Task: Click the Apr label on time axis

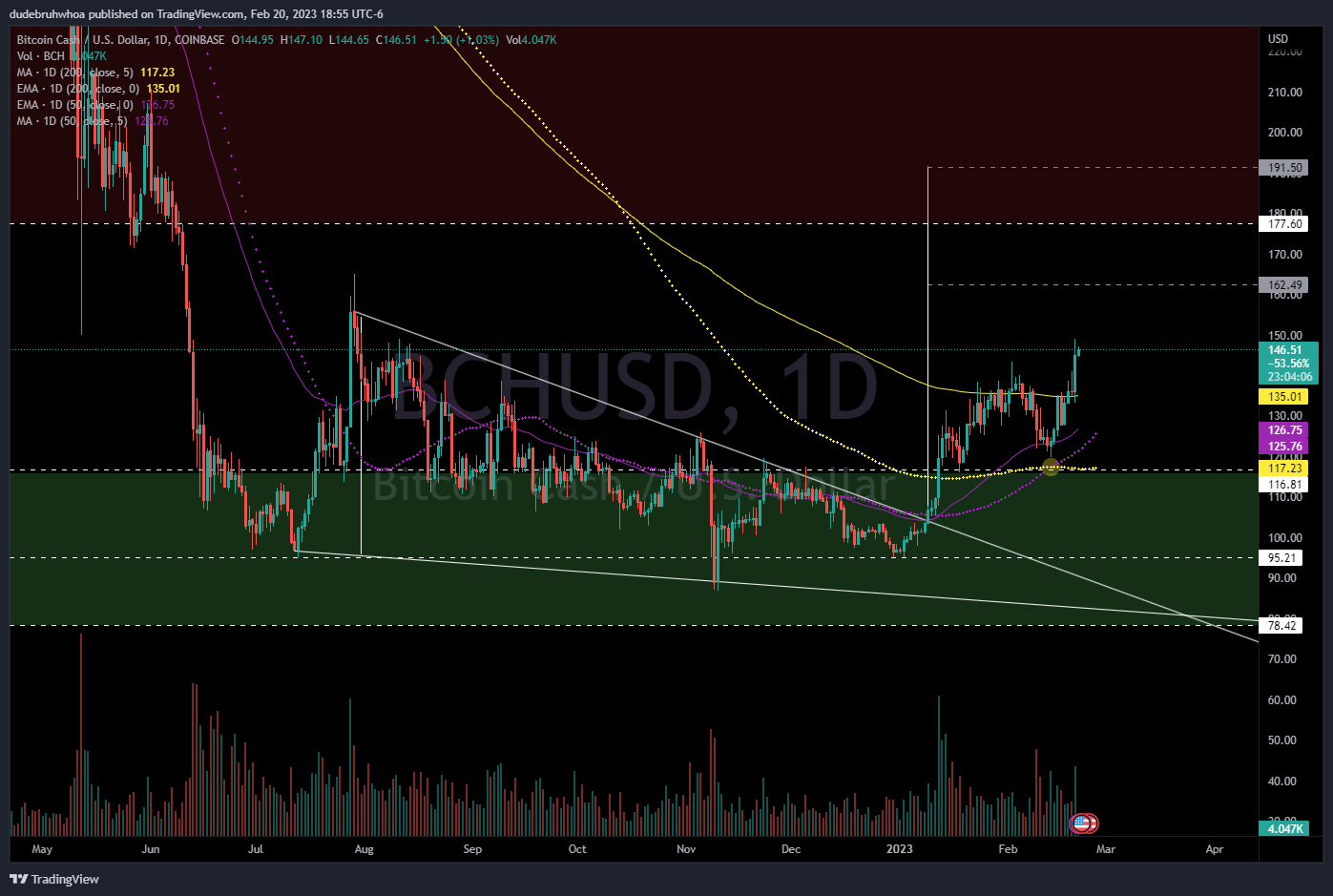Action: click(1215, 849)
